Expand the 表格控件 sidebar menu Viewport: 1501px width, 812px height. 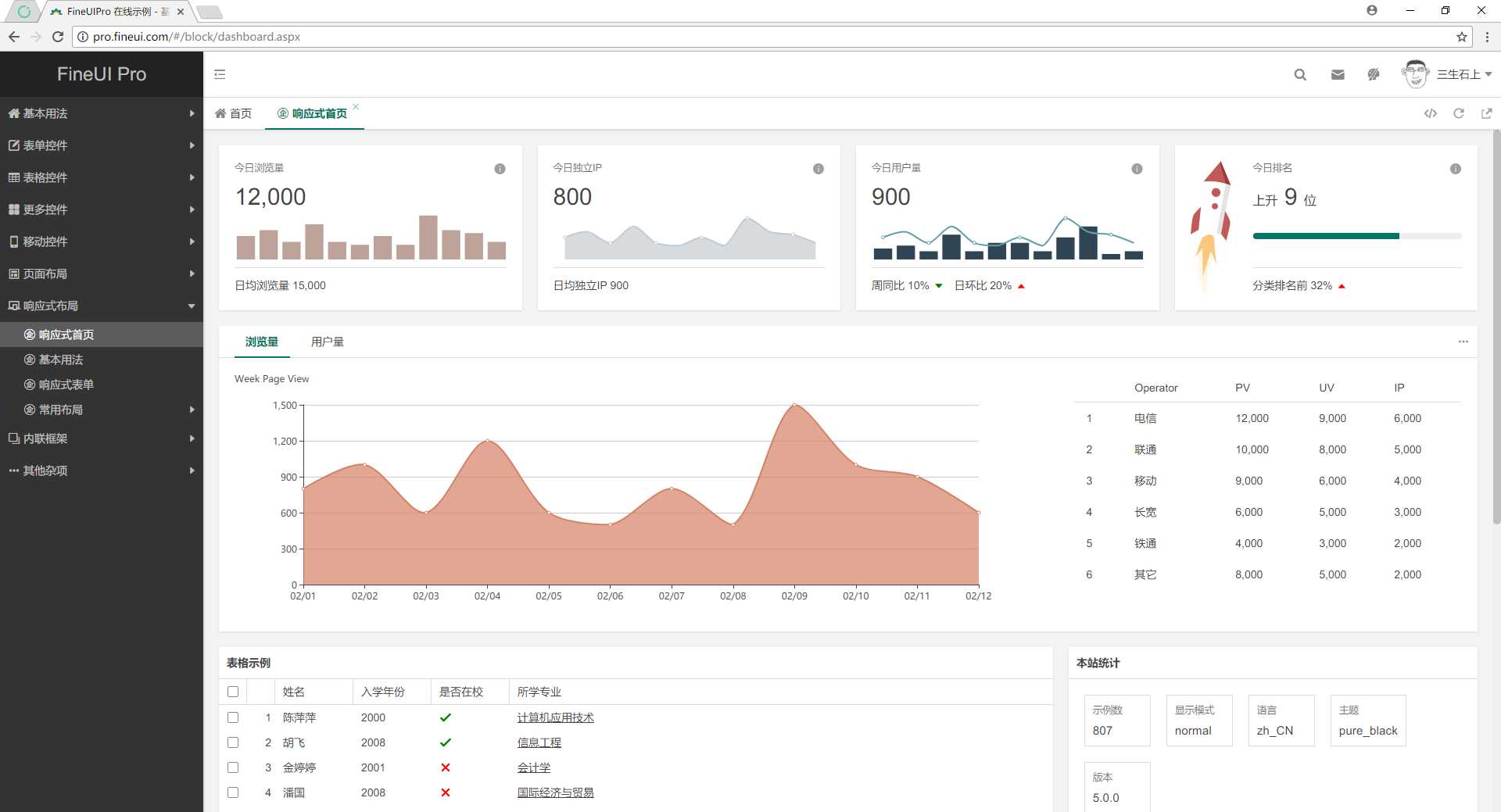tap(102, 177)
